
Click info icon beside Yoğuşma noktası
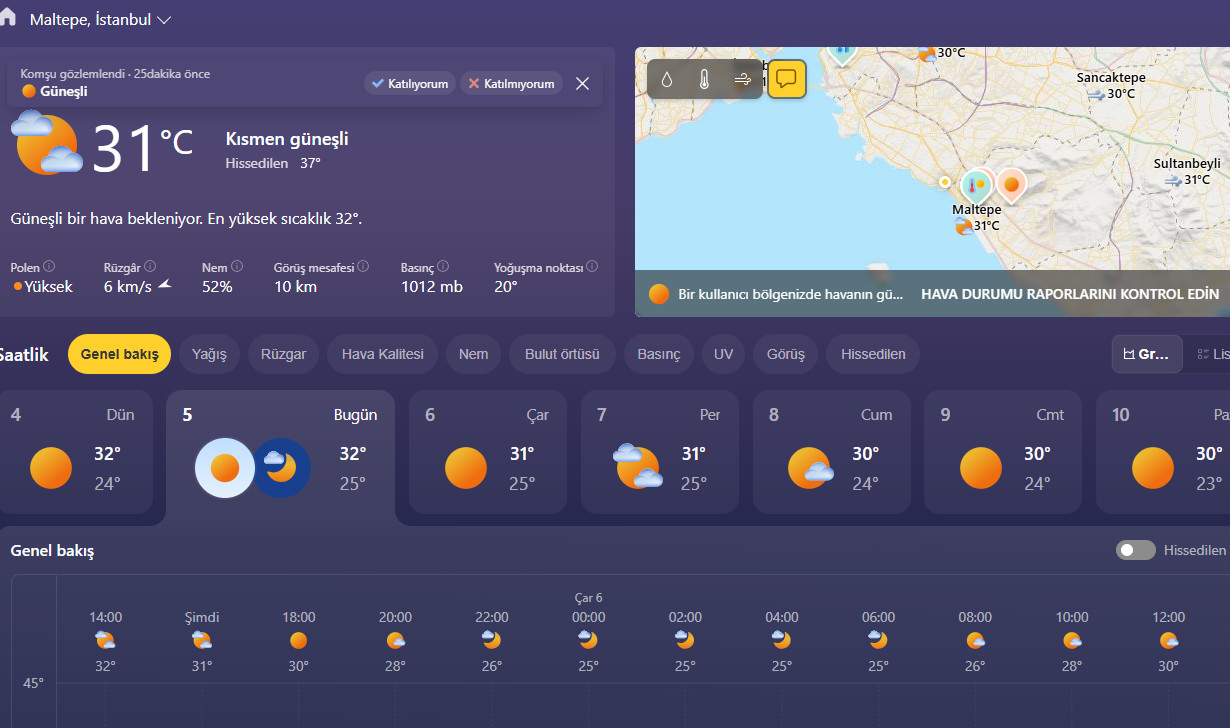point(592,267)
